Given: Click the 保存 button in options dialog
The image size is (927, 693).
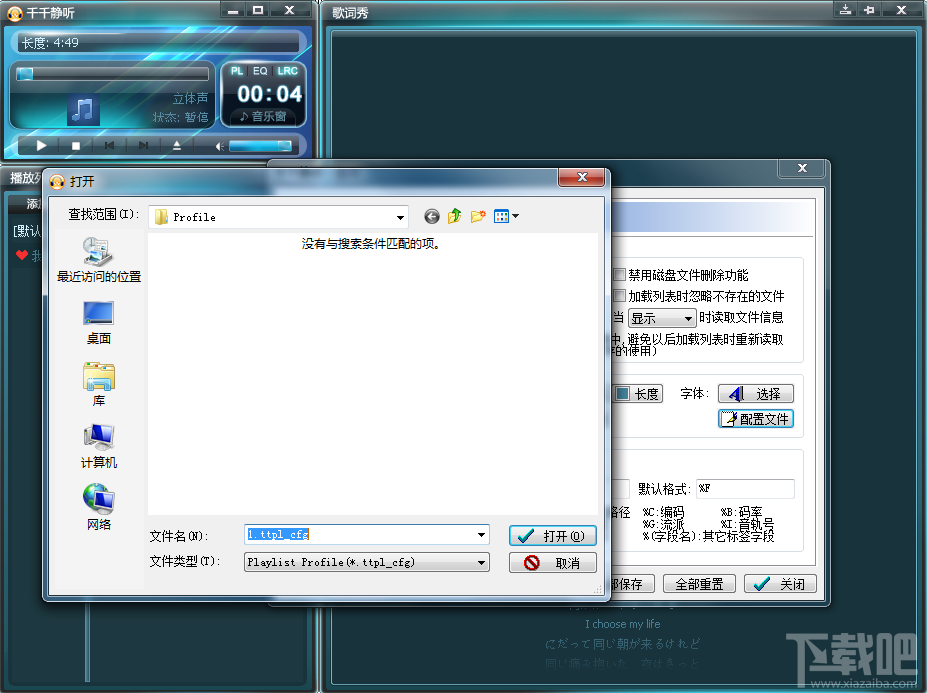Looking at the screenshot, I should (x=633, y=584).
